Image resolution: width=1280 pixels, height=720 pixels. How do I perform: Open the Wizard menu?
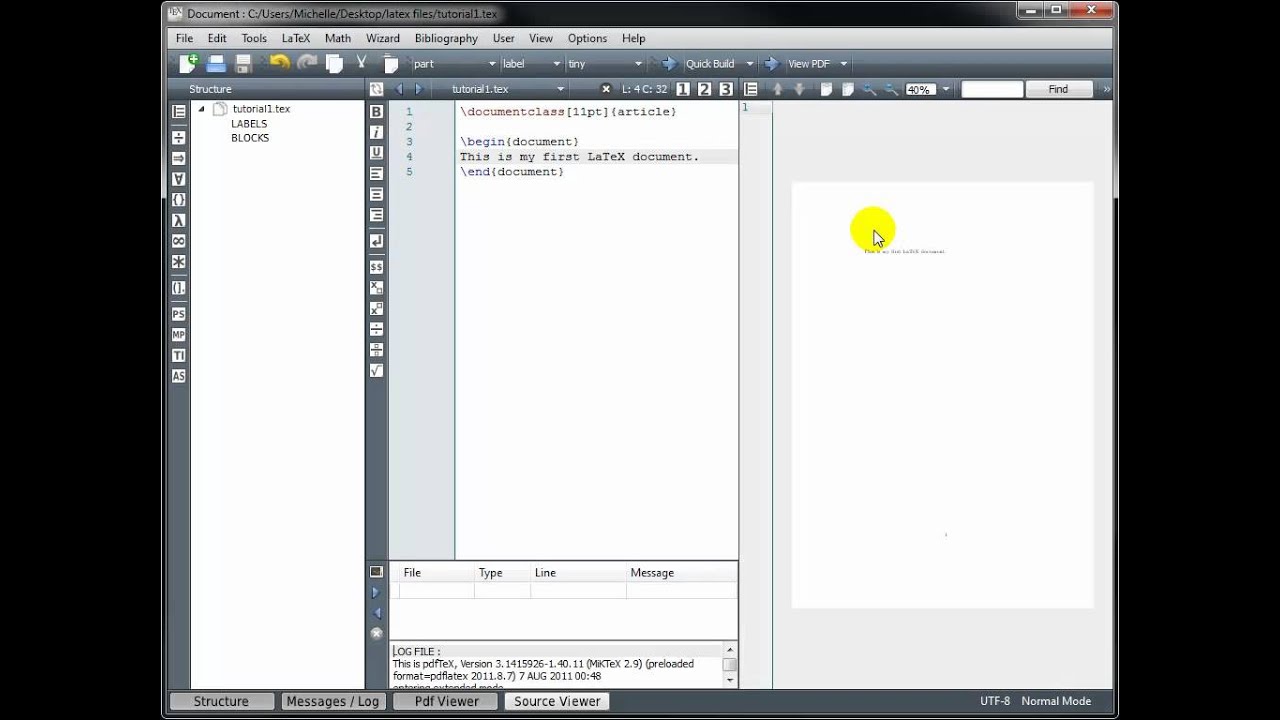pos(382,38)
